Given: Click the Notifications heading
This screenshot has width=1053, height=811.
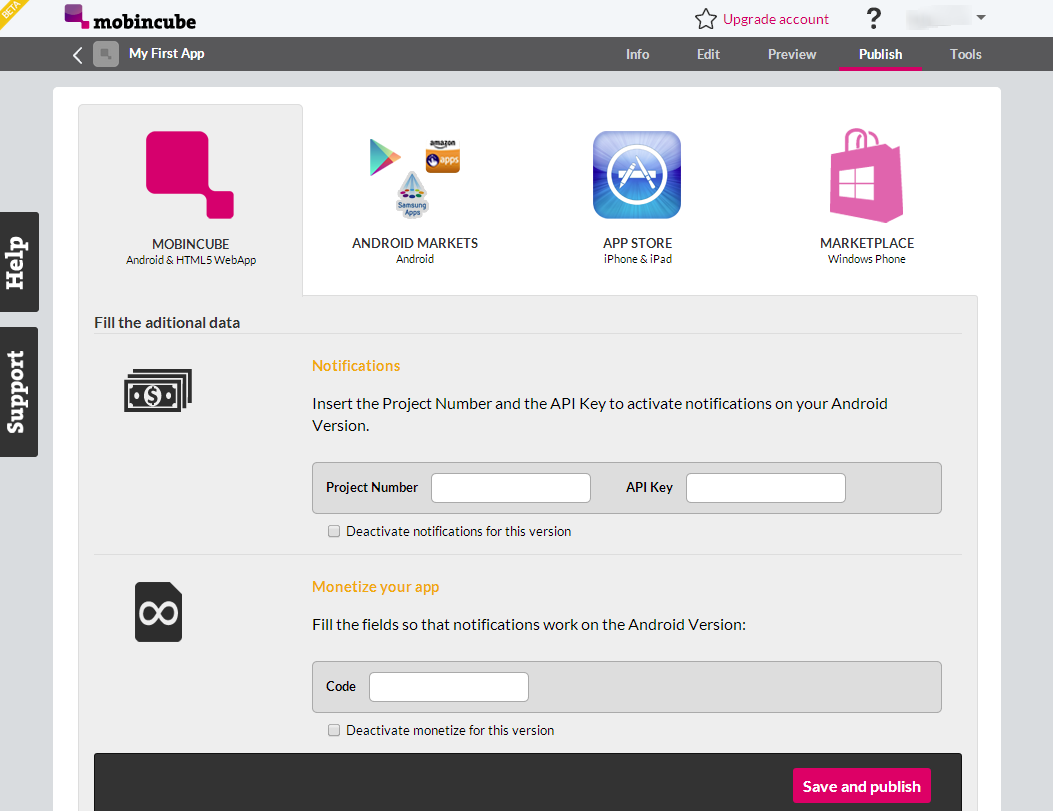Looking at the screenshot, I should [356, 366].
